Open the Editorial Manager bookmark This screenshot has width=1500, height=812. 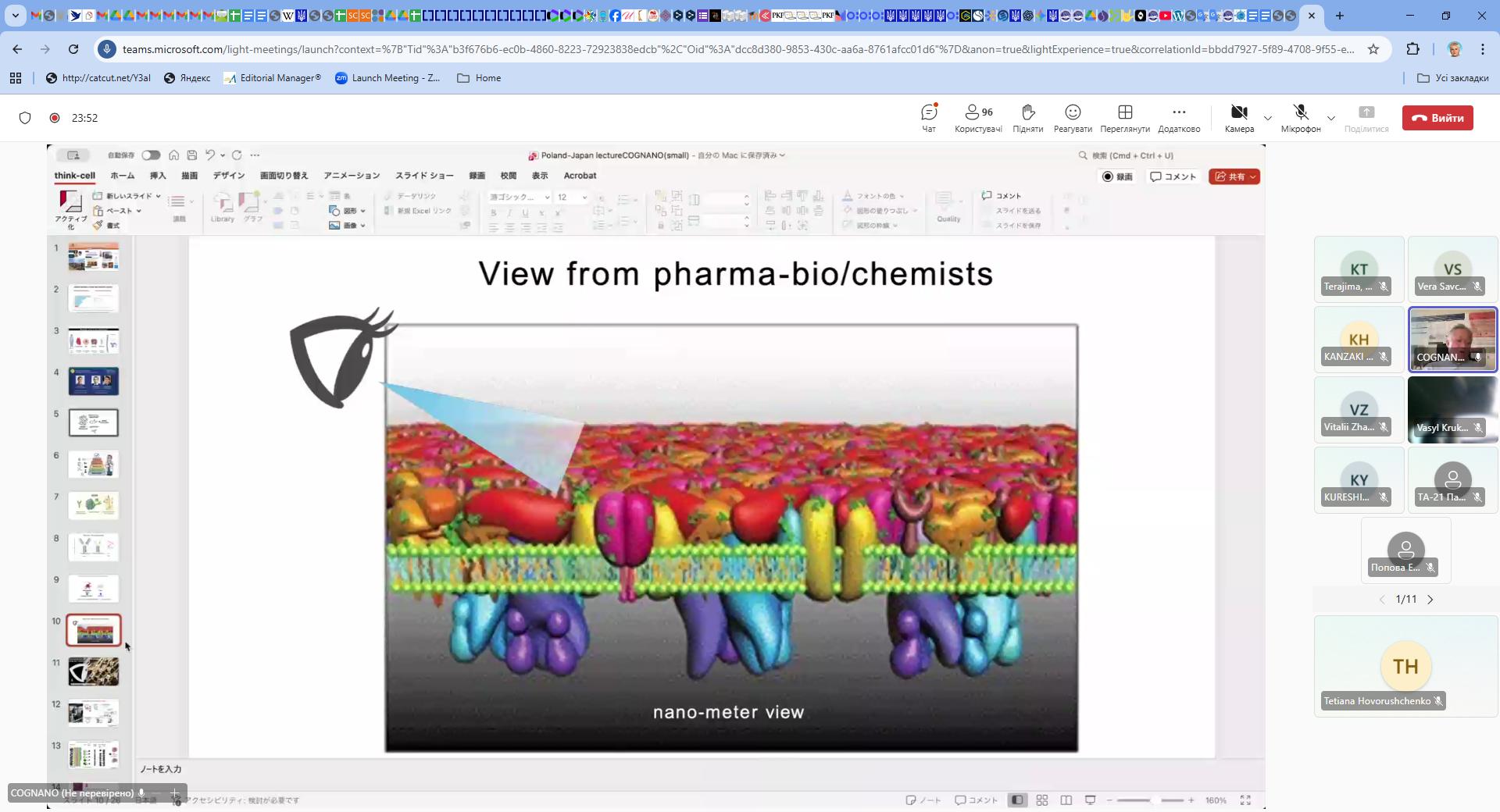click(x=272, y=78)
